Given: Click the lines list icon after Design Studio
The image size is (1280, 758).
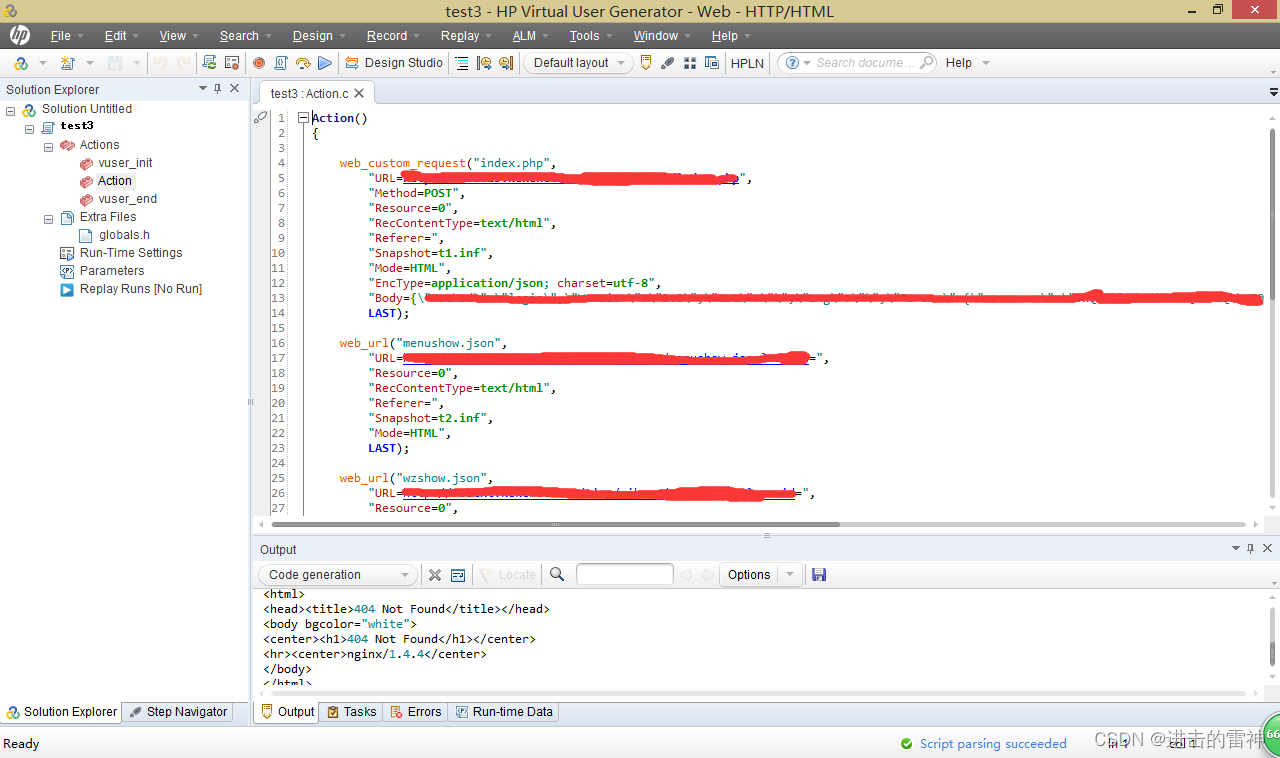Looking at the screenshot, I should pos(462,63).
